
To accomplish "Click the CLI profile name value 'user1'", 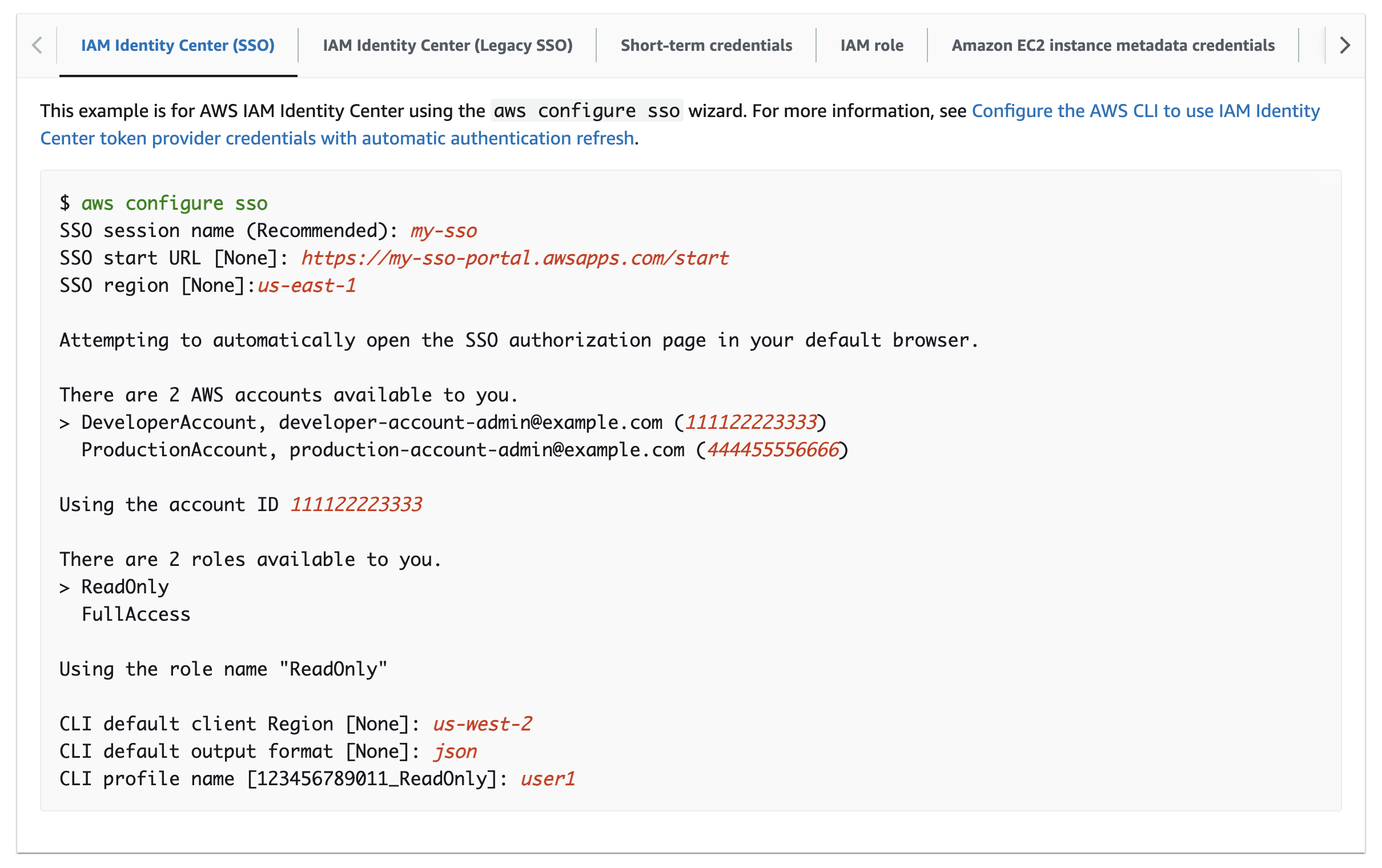I will (548, 779).
